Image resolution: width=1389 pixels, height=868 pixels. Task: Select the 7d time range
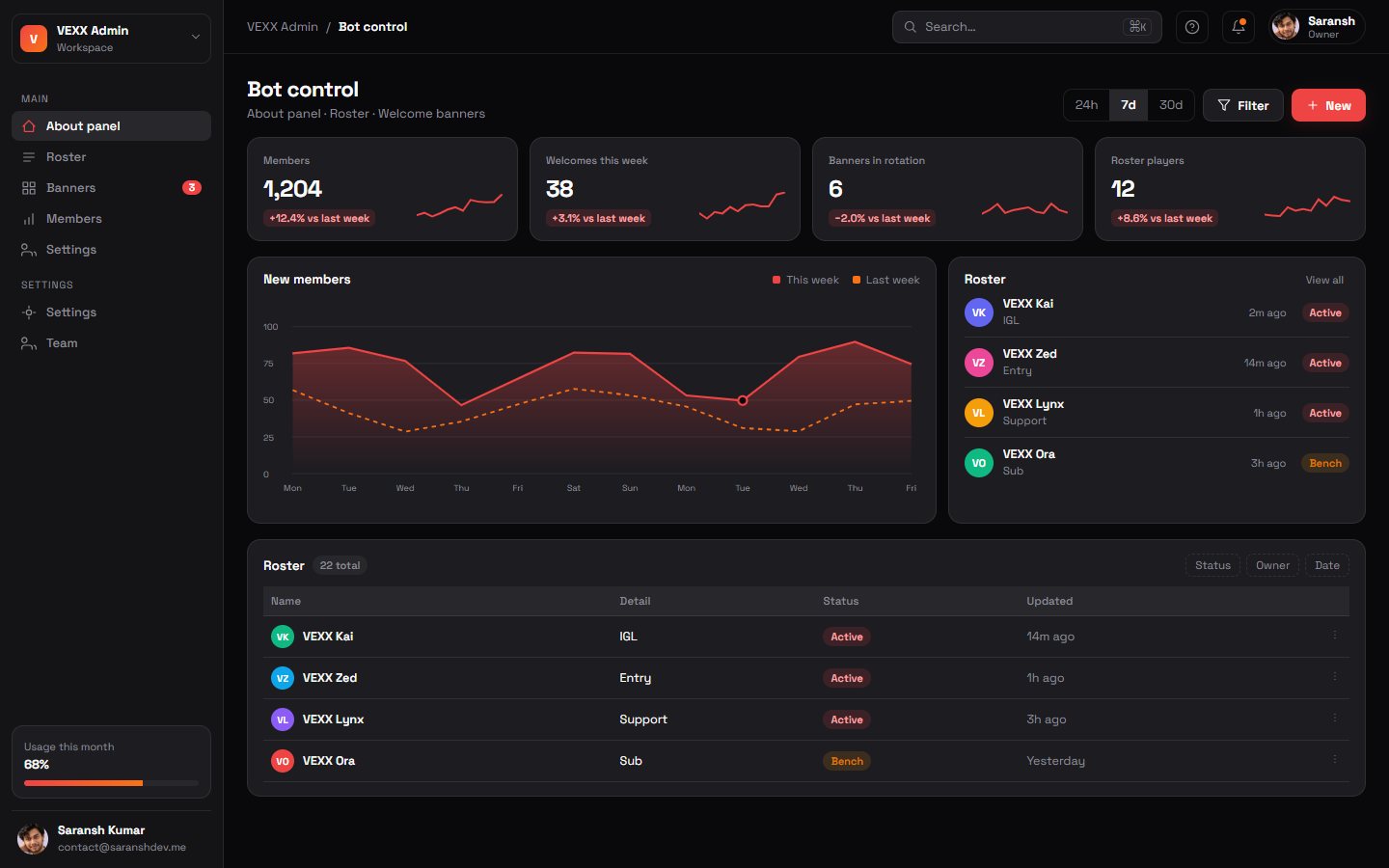(x=1129, y=105)
